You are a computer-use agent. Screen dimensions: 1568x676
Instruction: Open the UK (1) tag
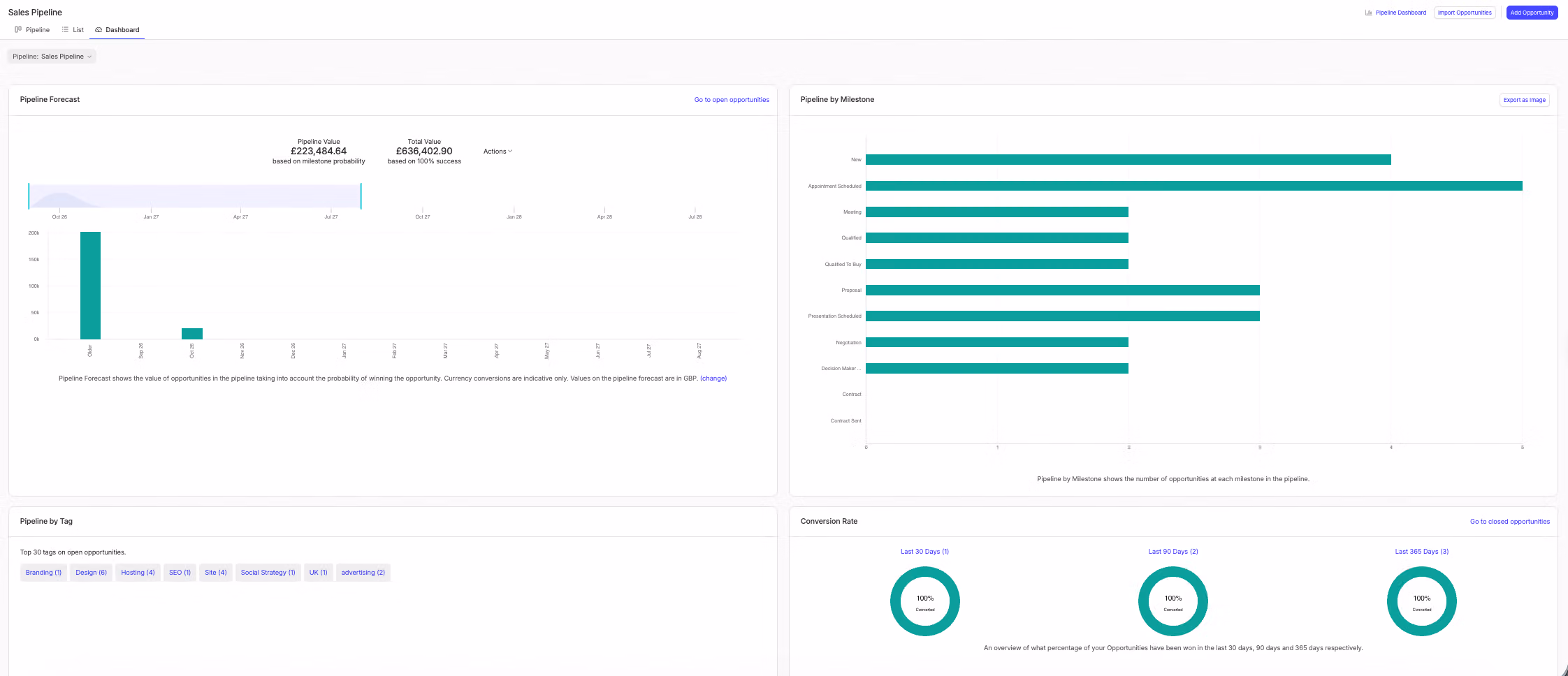click(318, 573)
